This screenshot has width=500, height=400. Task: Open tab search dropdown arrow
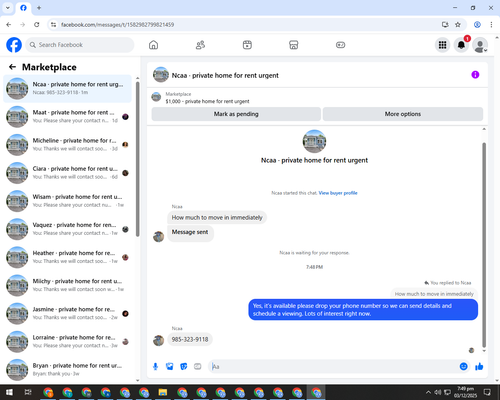tap(8, 8)
